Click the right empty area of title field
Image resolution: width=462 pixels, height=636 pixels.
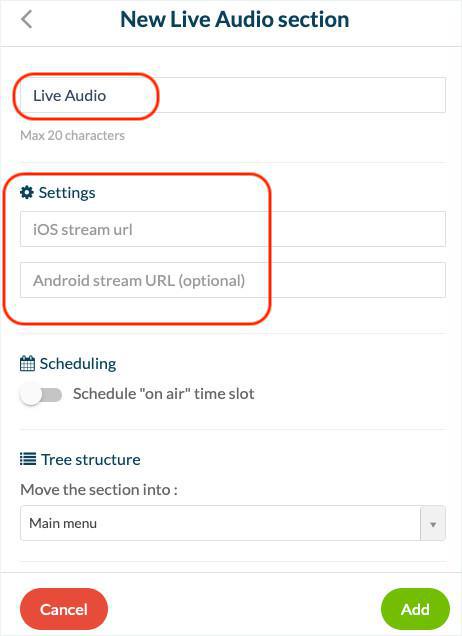(302, 95)
